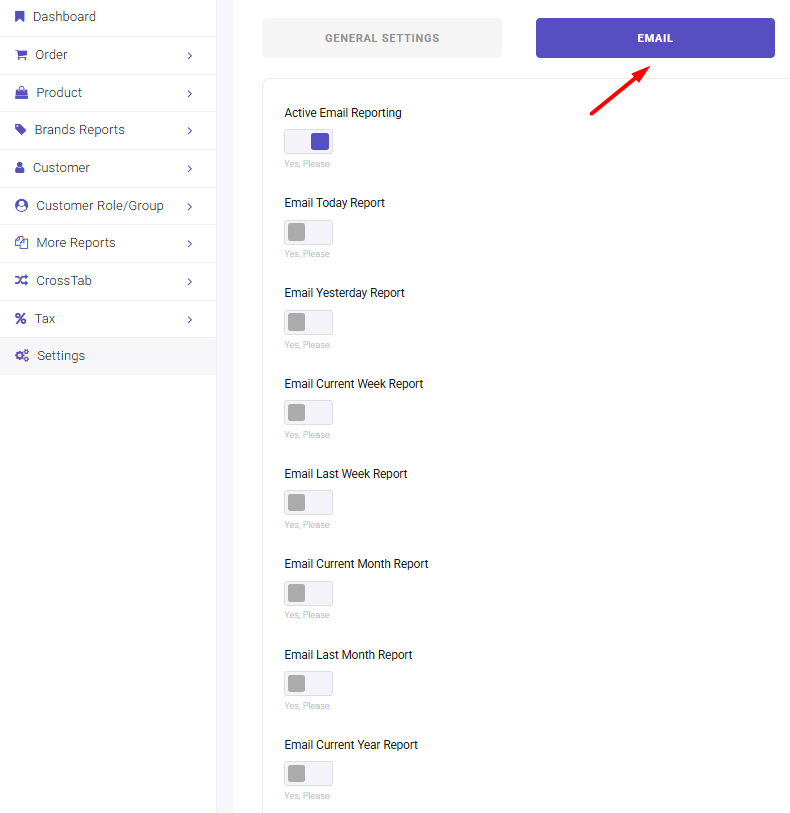Image resolution: width=790 pixels, height=813 pixels.
Task: Expand the Tax submenu chevron
Action: [x=190, y=320]
